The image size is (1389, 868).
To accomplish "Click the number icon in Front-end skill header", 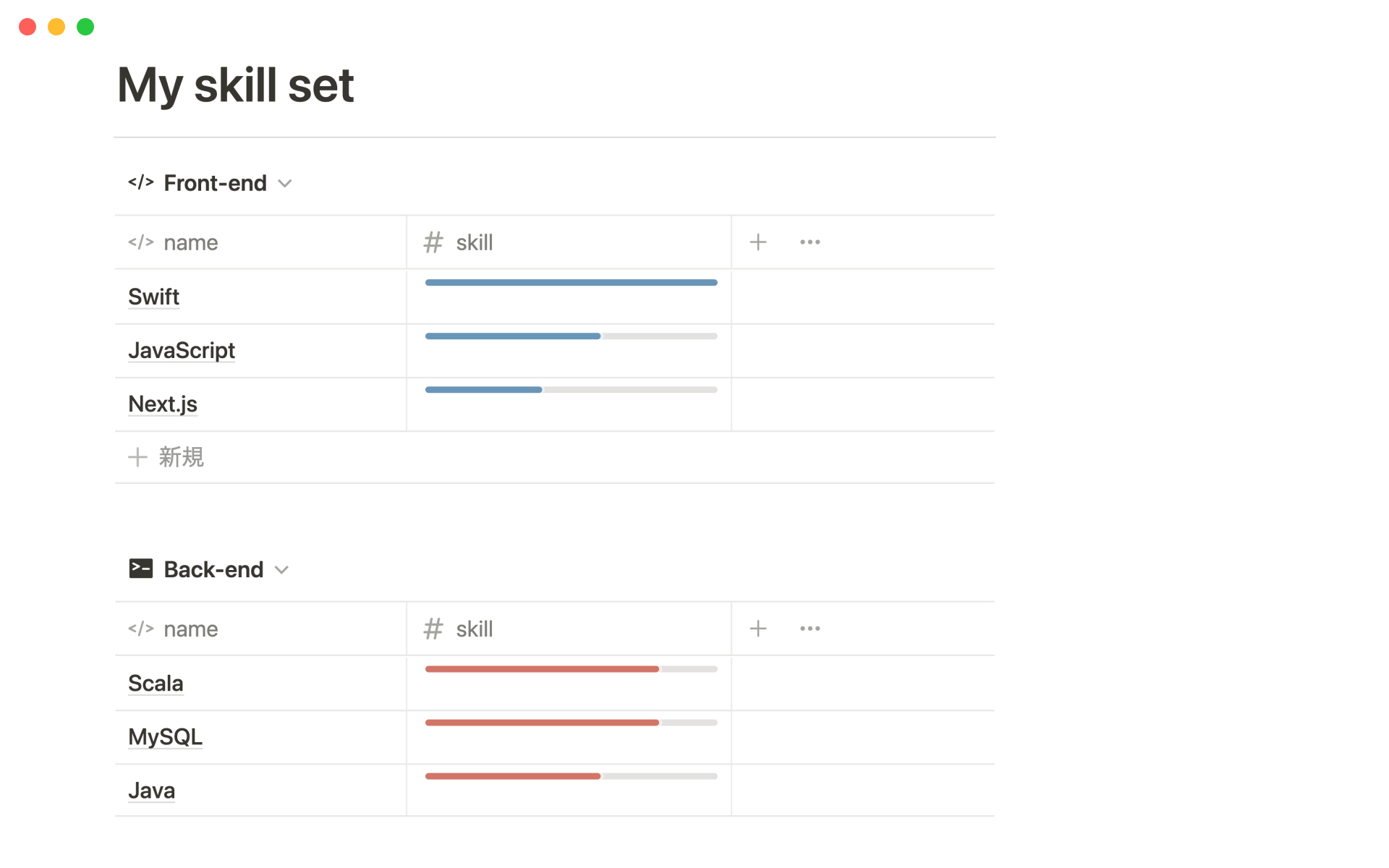I will (x=433, y=242).
